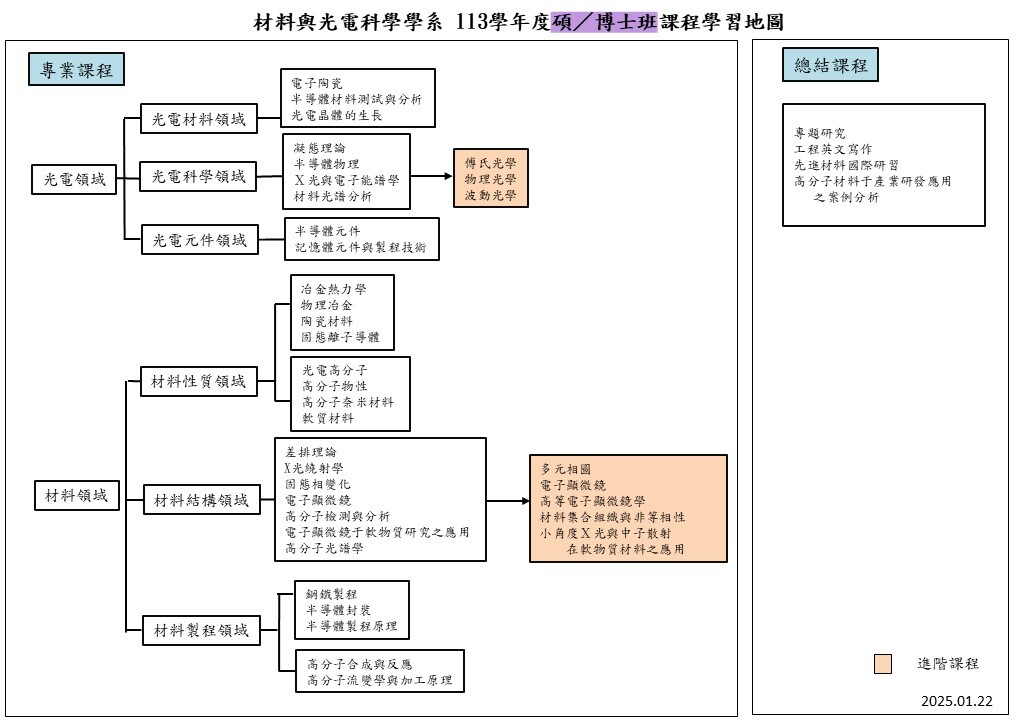Open the 光電材料領域 branch box

198,119
